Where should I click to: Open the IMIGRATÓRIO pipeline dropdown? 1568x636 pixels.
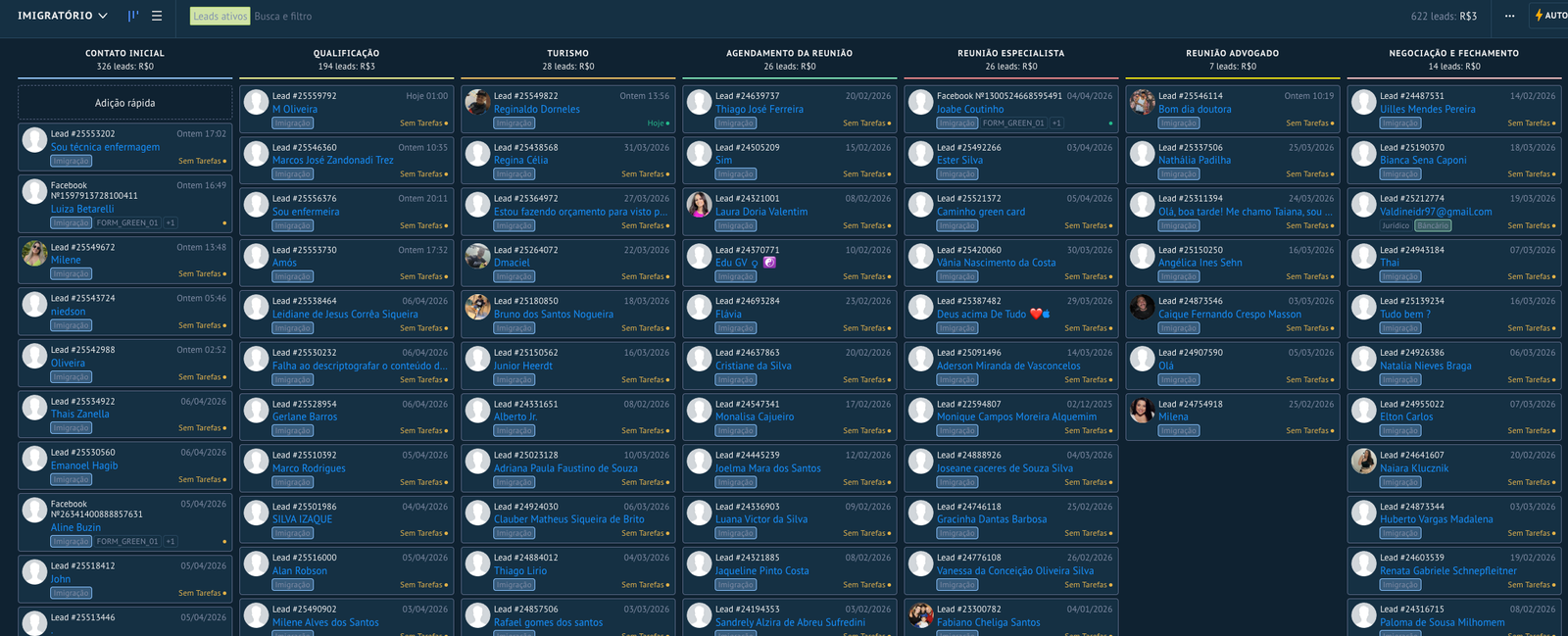[63, 16]
